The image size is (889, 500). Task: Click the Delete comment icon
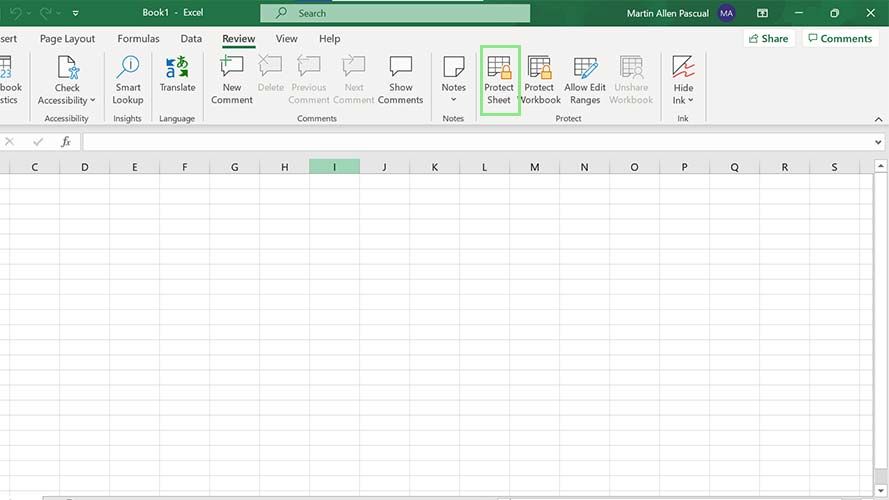point(270,66)
